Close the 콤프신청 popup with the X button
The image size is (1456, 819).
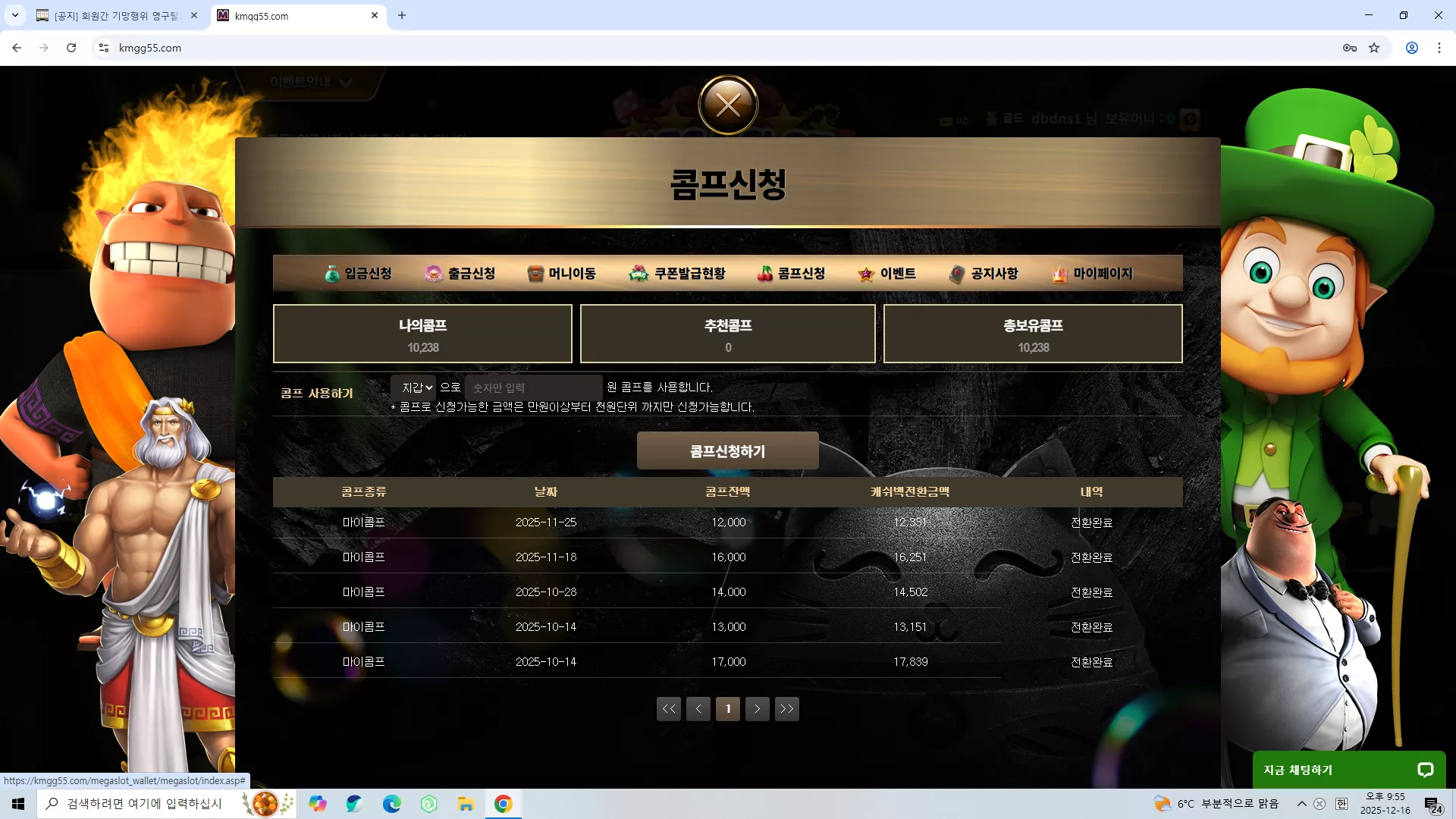728,105
